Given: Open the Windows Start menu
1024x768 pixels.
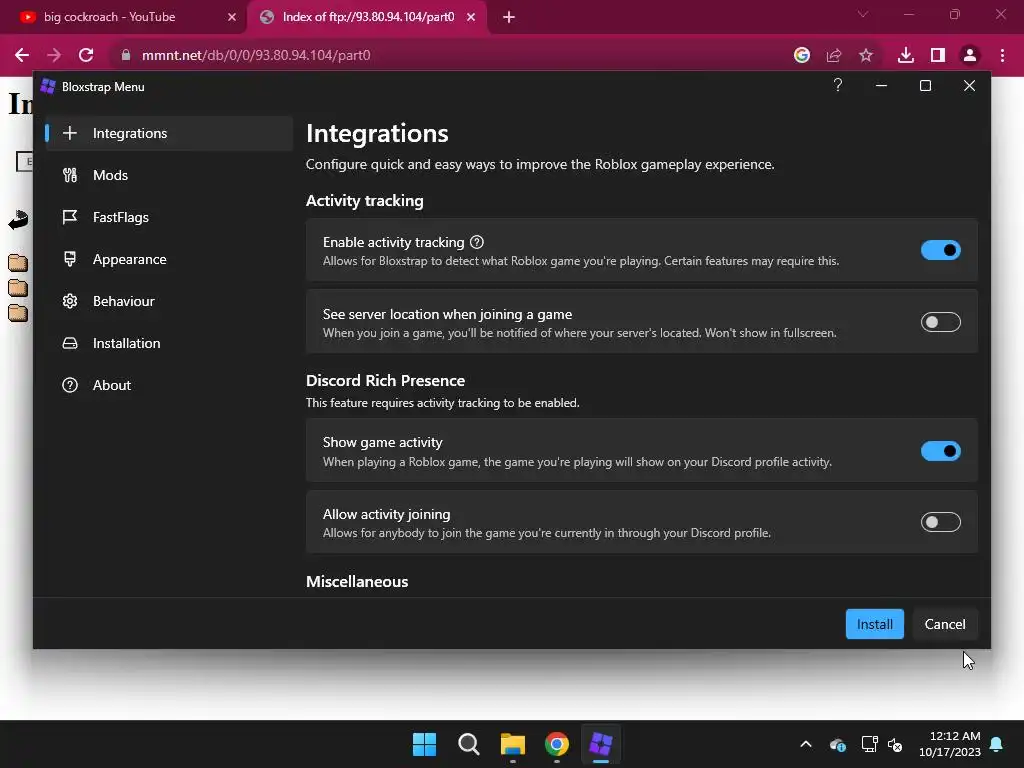Looking at the screenshot, I should click(x=424, y=744).
